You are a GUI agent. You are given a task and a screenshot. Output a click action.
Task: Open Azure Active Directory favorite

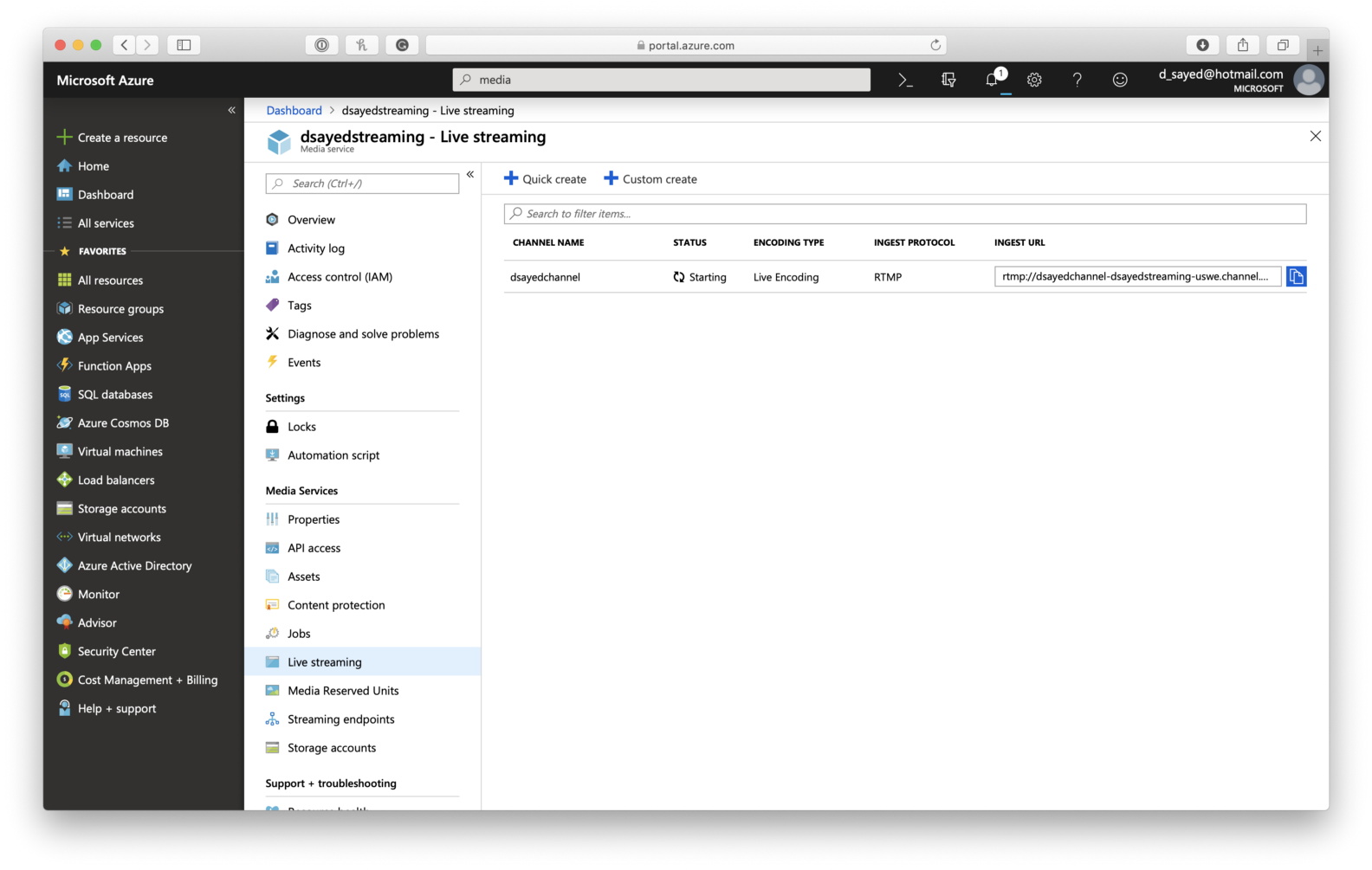tap(124, 566)
